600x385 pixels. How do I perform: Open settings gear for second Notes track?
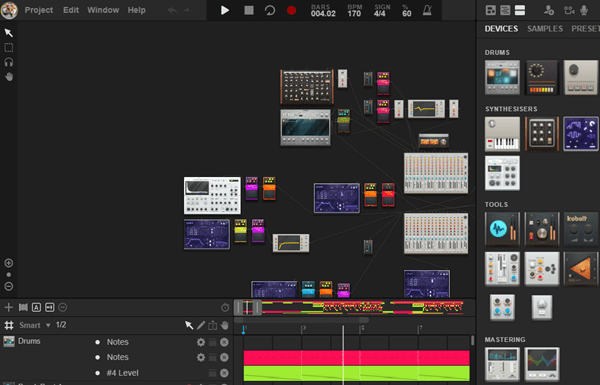click(x=201, y=357)
